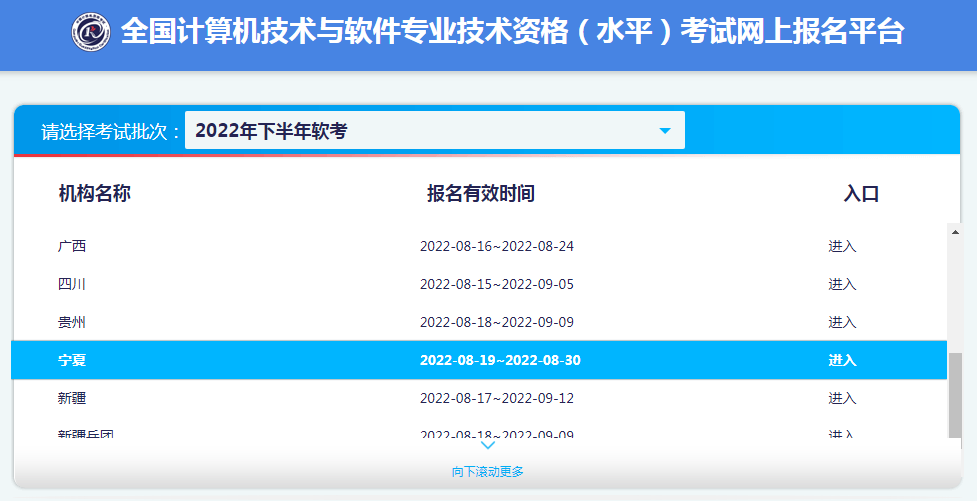
Task: Click the scroll-down chevron icon
Action: point(488,445)
